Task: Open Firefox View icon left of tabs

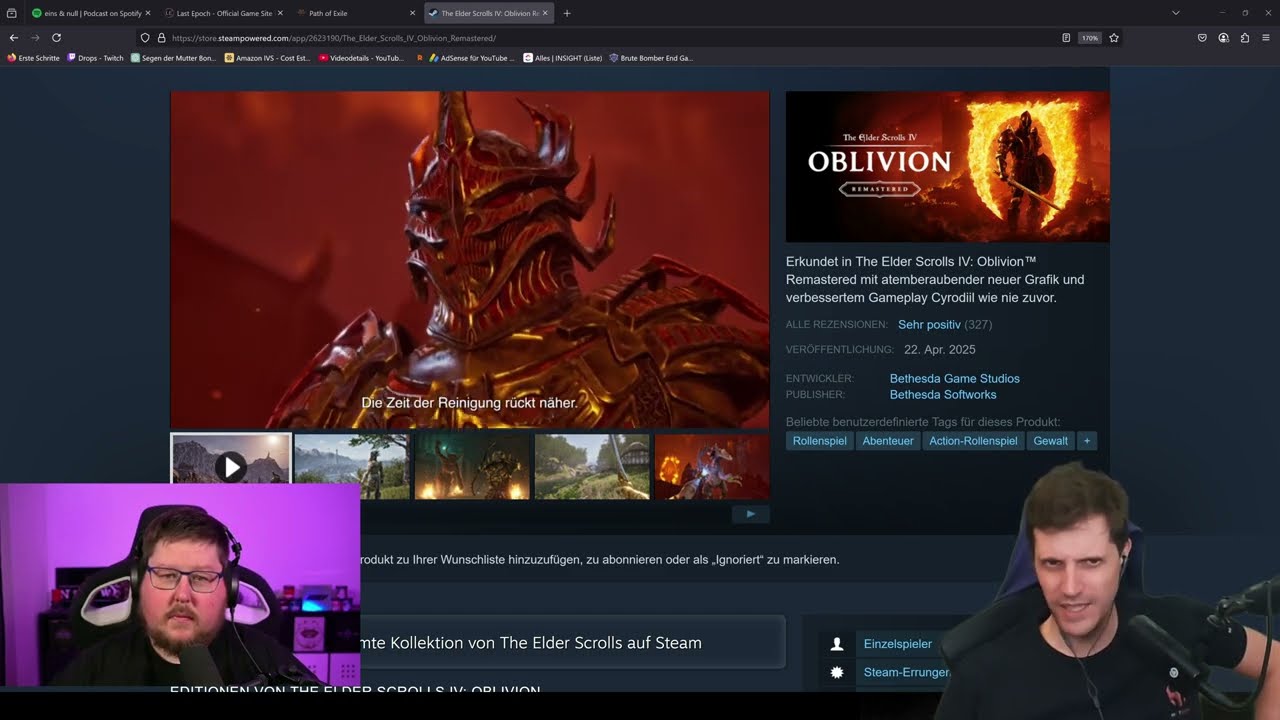Action: pyautogui.click(x=12, y=13)
